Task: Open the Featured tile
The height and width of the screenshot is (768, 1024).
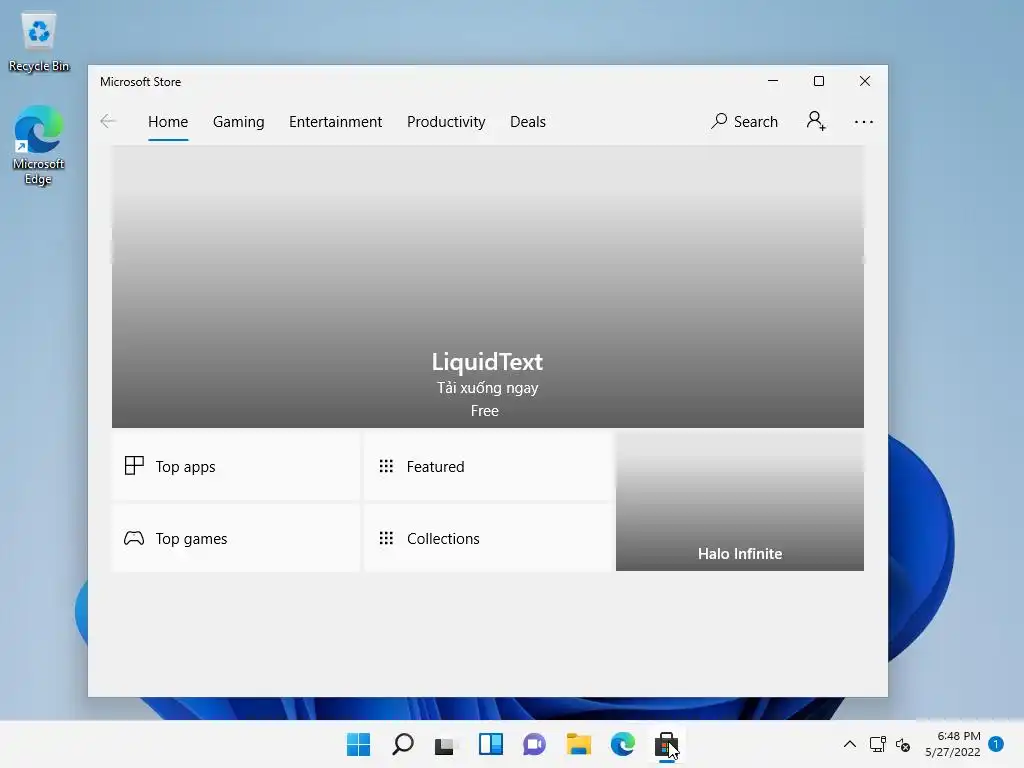Action: 488,466
